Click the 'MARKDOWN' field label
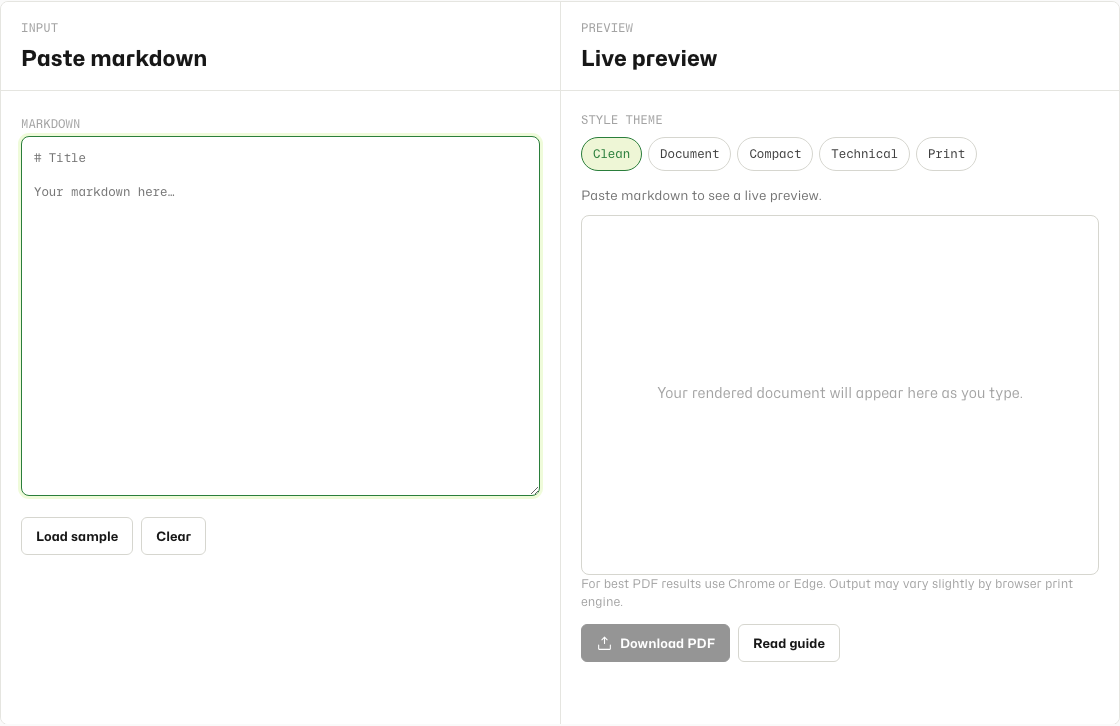1120x726 pixels. [x=51, y=124]
